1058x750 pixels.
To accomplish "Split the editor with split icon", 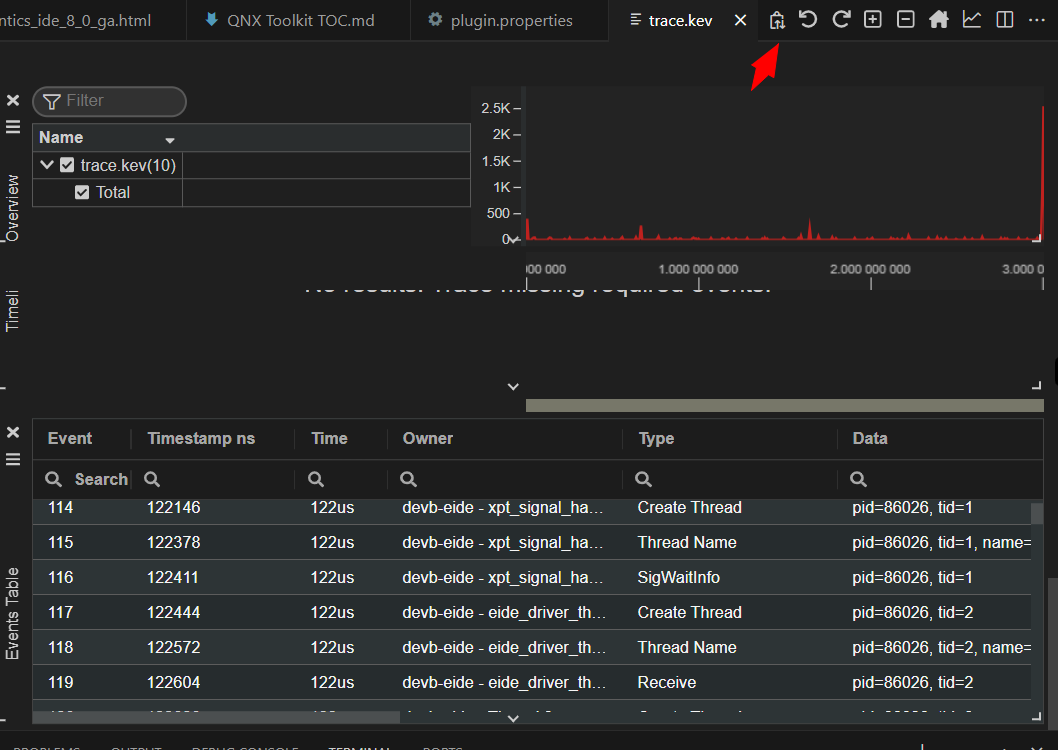I will click(x=1005, y=20).
